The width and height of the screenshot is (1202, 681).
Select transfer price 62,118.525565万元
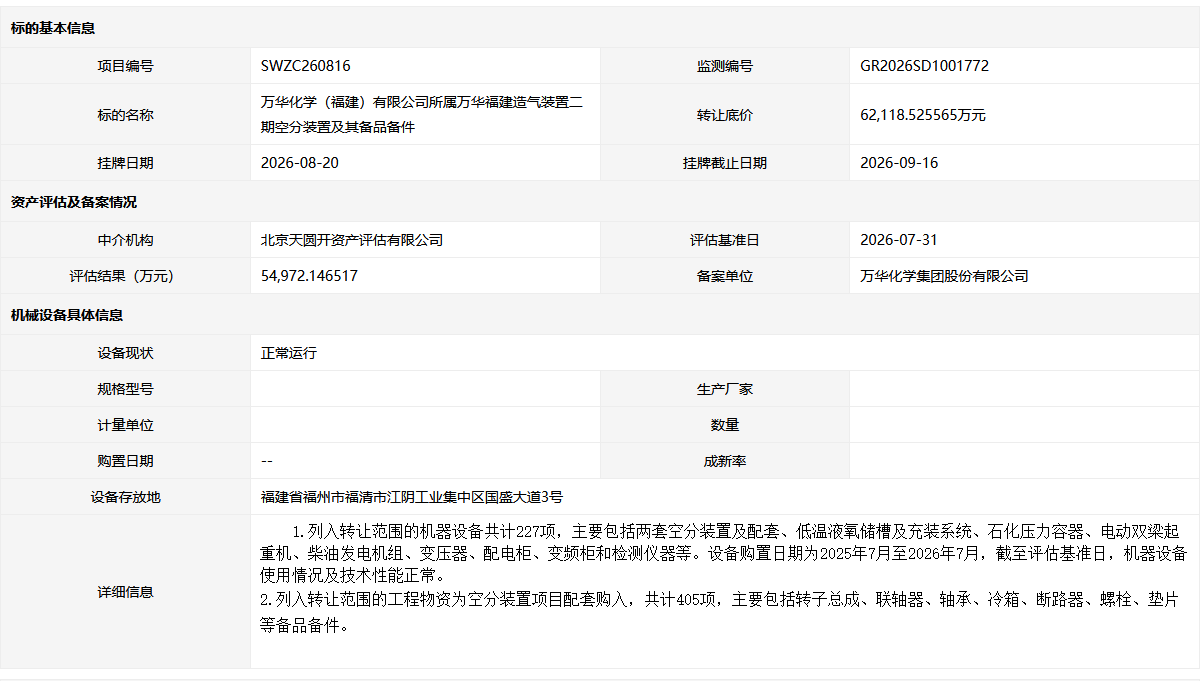(x=923, y=115)
